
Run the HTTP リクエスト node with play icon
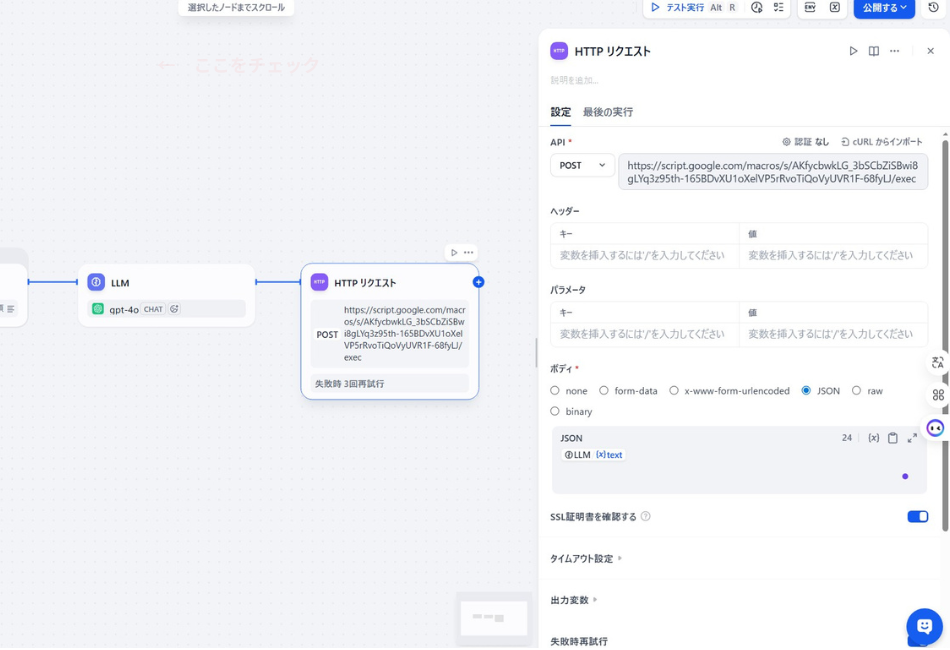click(853, 50)
